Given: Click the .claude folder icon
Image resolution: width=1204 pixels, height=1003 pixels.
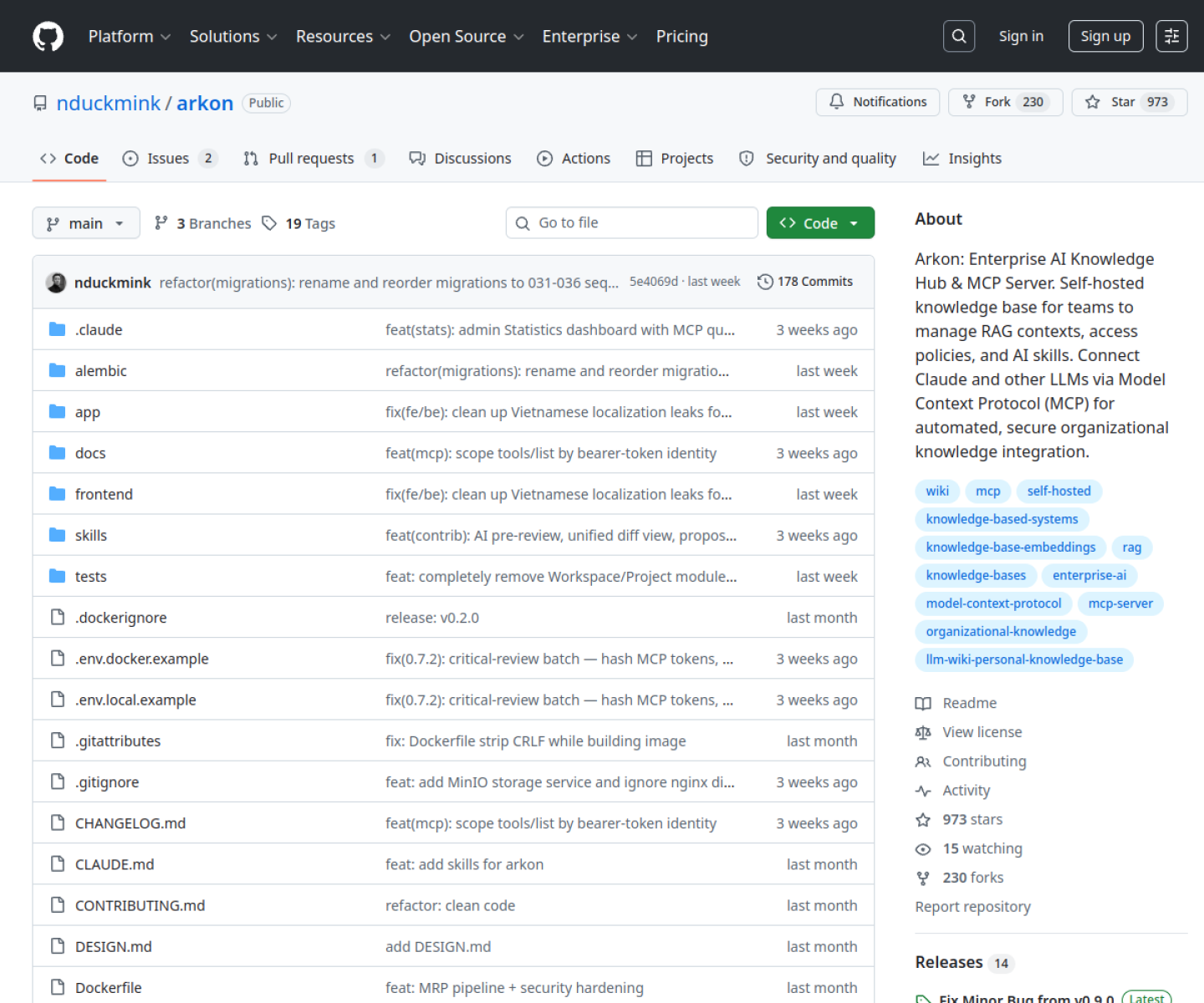Looking at the screenshot, I should click(x=57, y=329).
